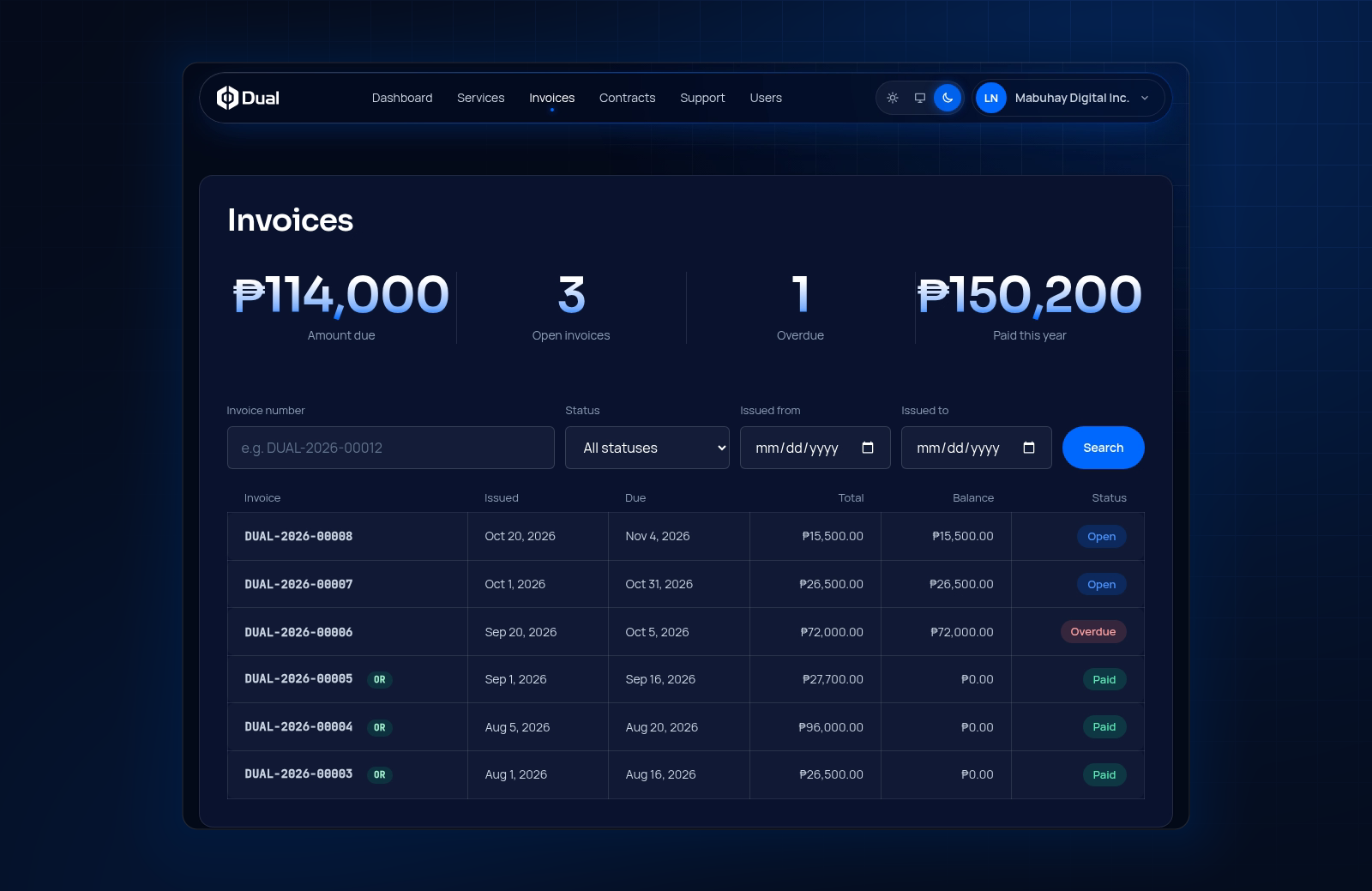The width and height of the screenshot is (1372, 891).
Task: Click the Search button
Action: pyautogui.click(x=1104, y=448)
